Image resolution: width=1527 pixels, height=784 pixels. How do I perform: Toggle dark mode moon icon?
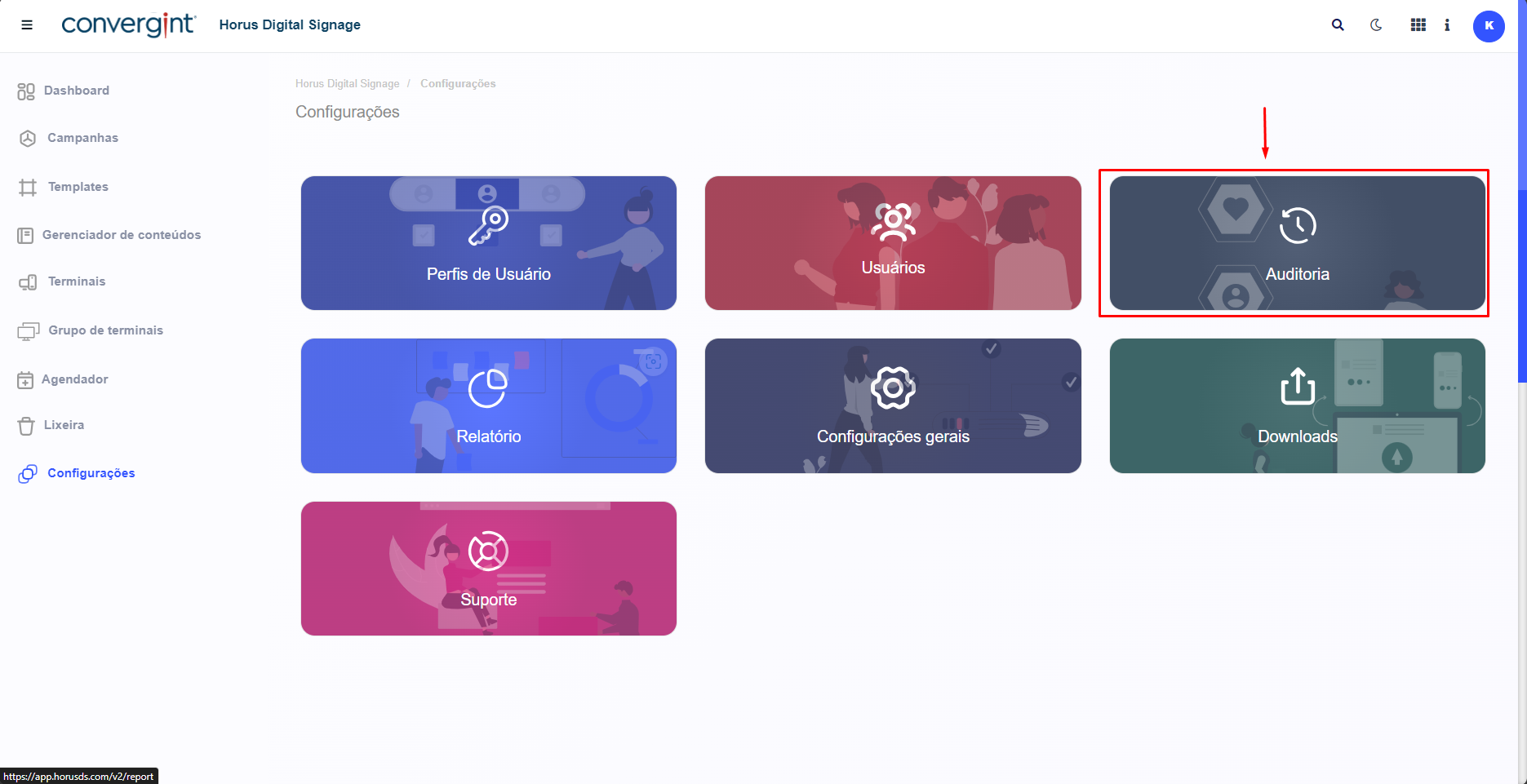(x=1376, y=25)
